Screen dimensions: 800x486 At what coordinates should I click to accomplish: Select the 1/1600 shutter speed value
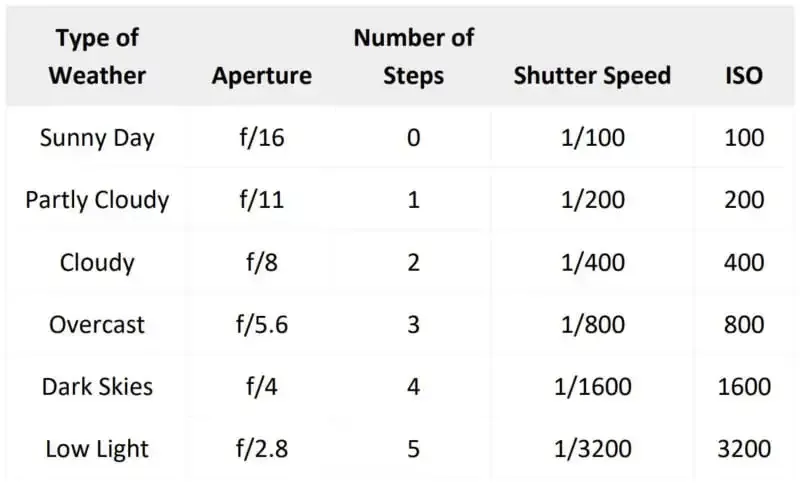click(x=592, y=386)
